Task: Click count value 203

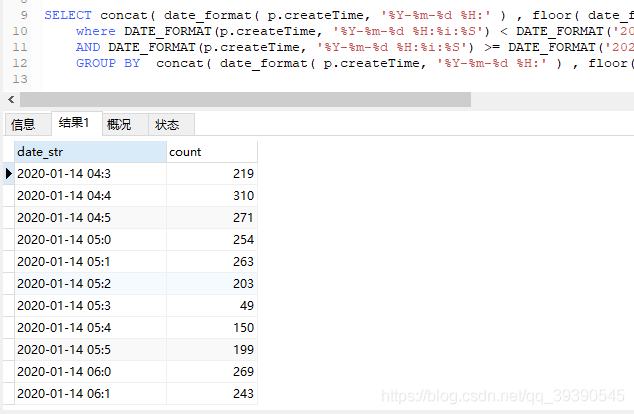Action: pyautogui.click(x=212, y=283)
